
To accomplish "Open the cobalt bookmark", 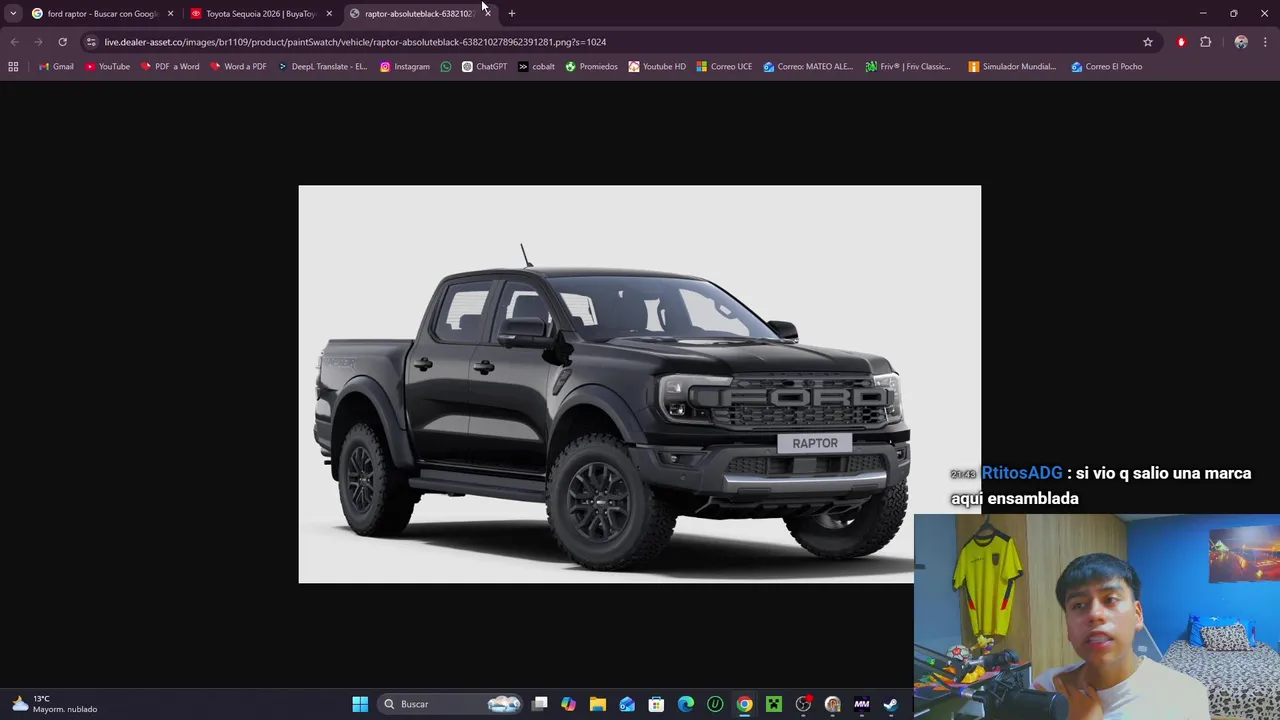I will click(x=536, y=67).
